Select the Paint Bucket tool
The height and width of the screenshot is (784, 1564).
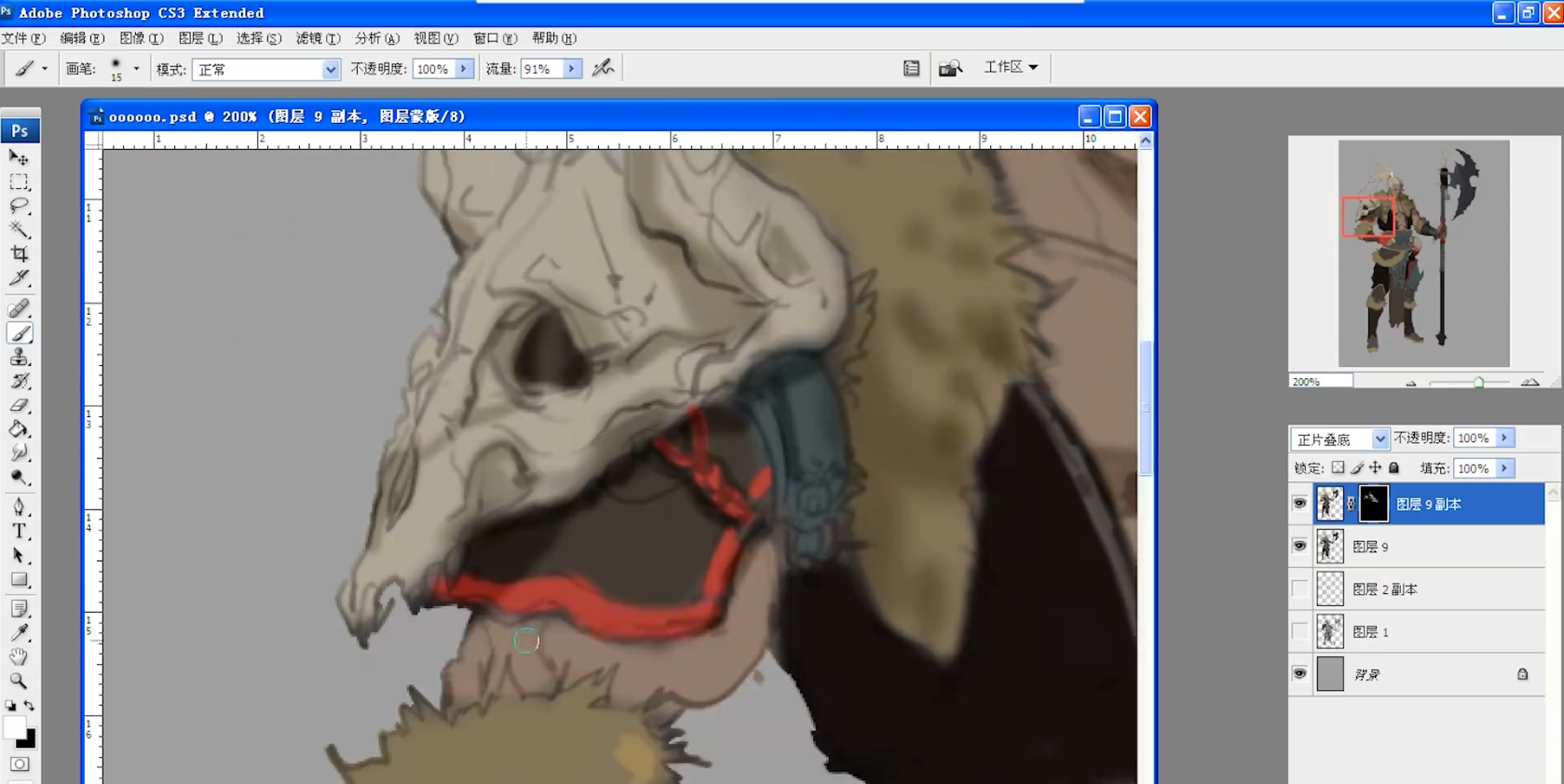click(19, 429)
